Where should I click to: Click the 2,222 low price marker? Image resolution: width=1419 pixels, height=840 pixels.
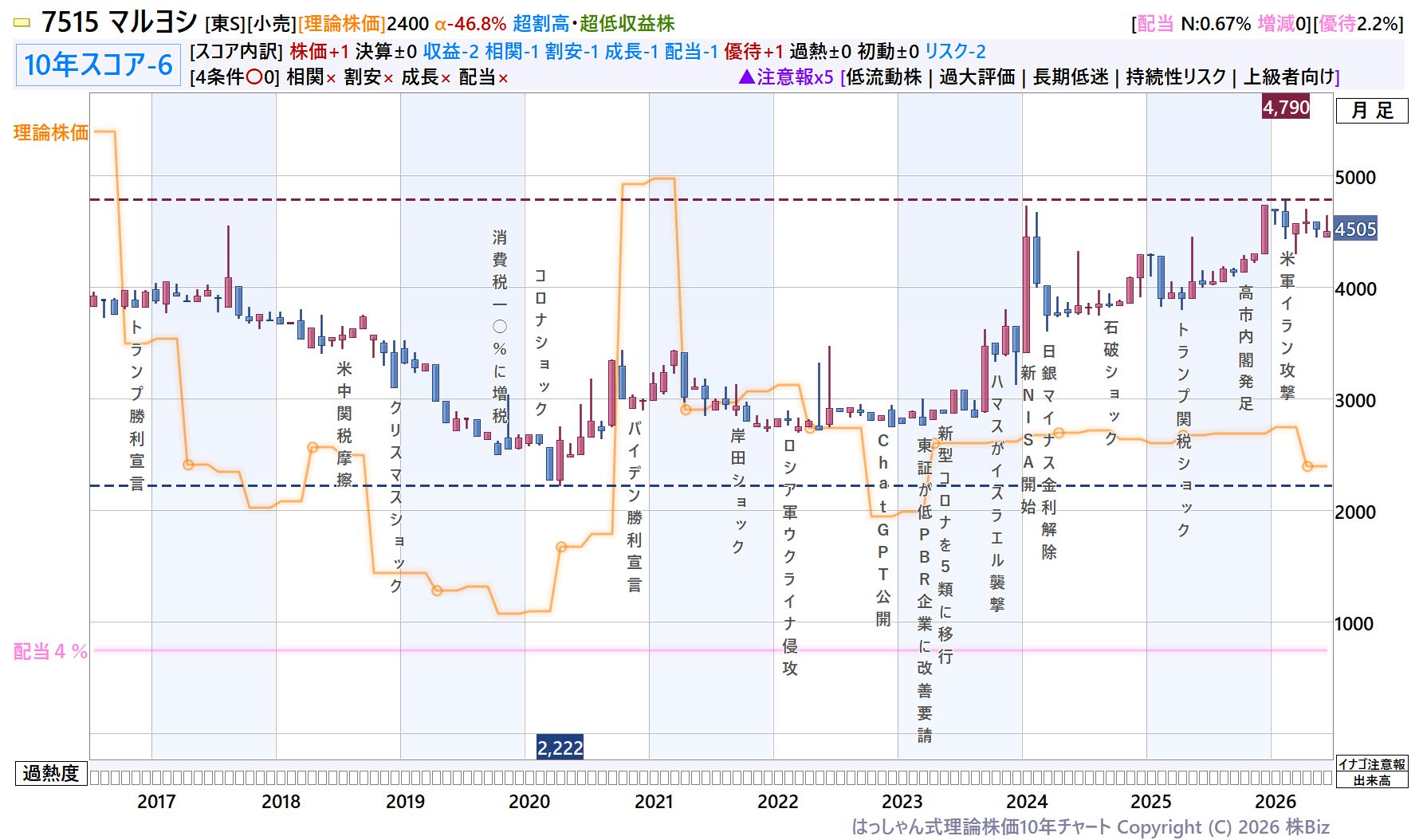pyautogui.click(x=560, y=748)
